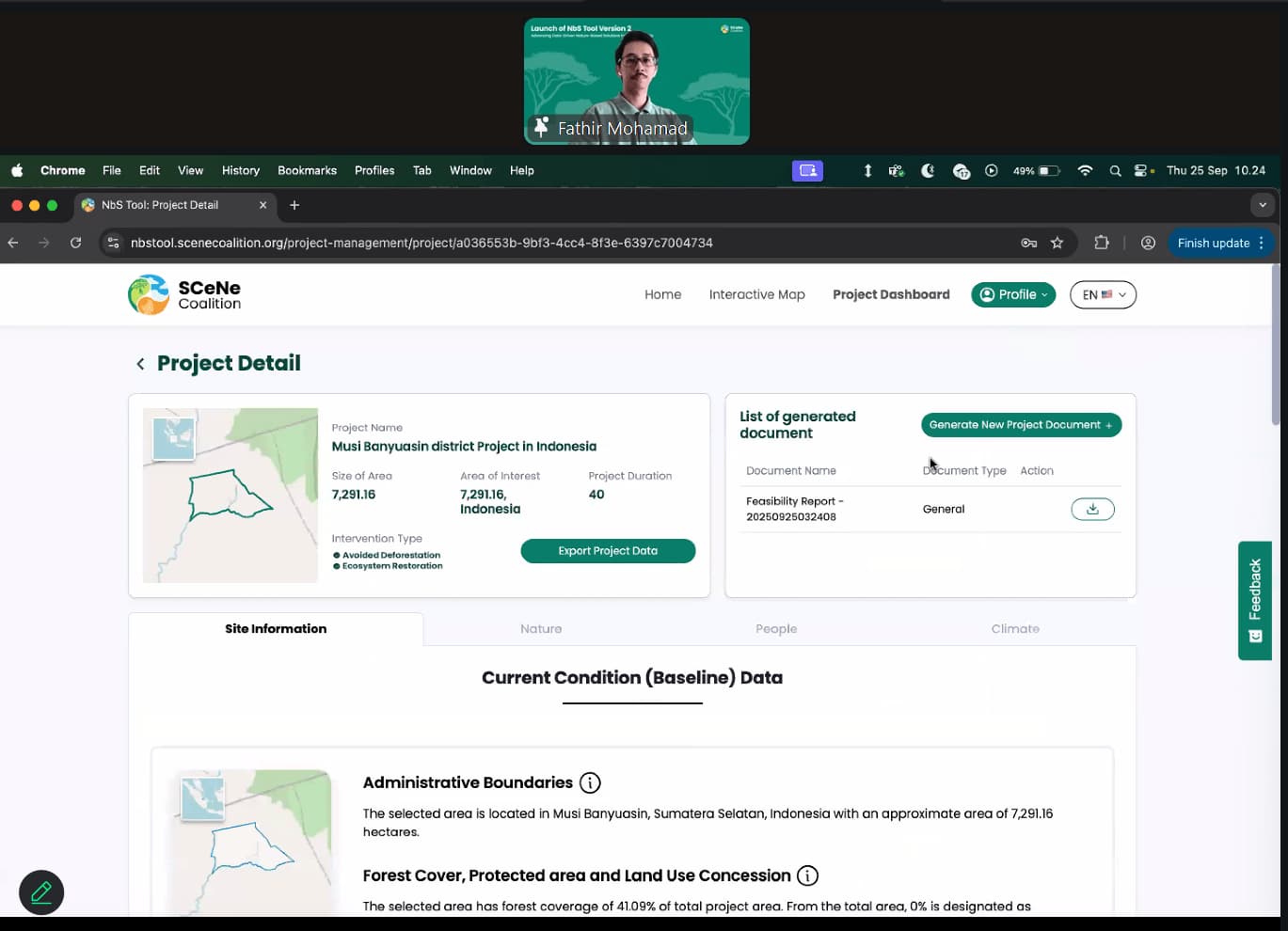
Task: Expand Chrome tab search dropdown
Action: tap(1263, 205)
